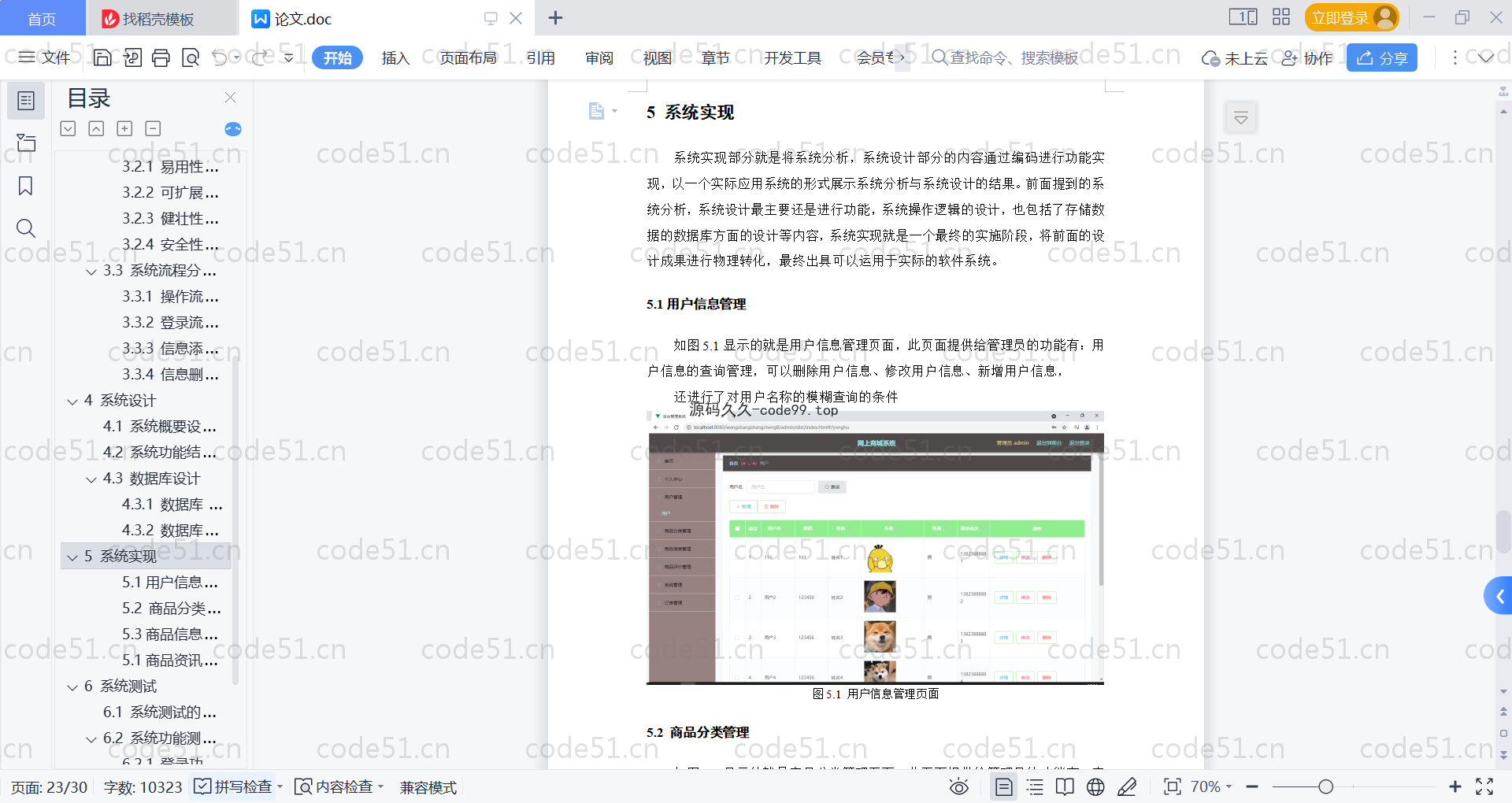This screenshot has height=803, width=1512.
Task: Jump to 4.1 系统概要设 in outline
Action: (160, 426)
